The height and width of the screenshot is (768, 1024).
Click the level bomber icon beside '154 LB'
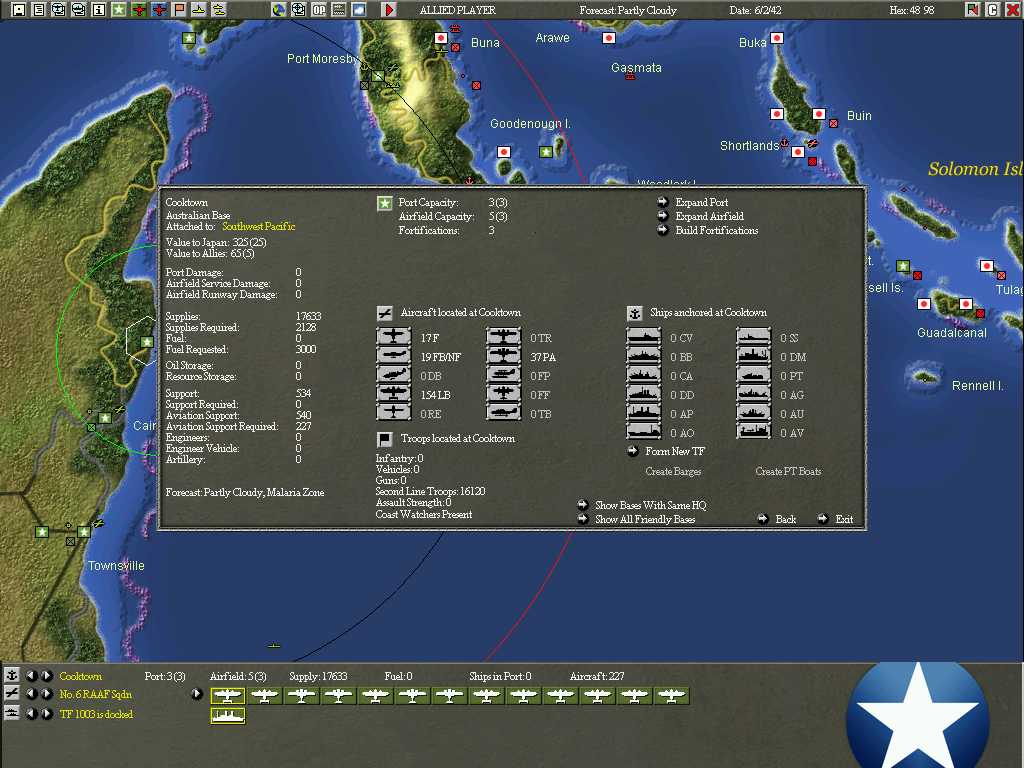(394, 394)
